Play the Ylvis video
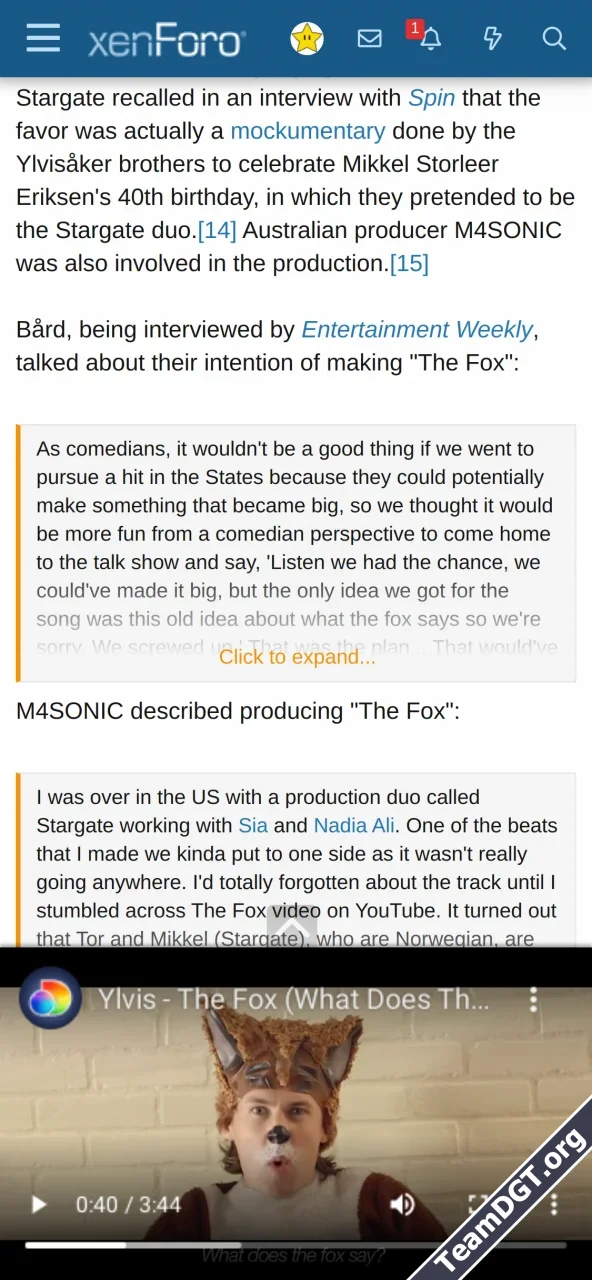The image size is (592, 1280). (39, 1204)
